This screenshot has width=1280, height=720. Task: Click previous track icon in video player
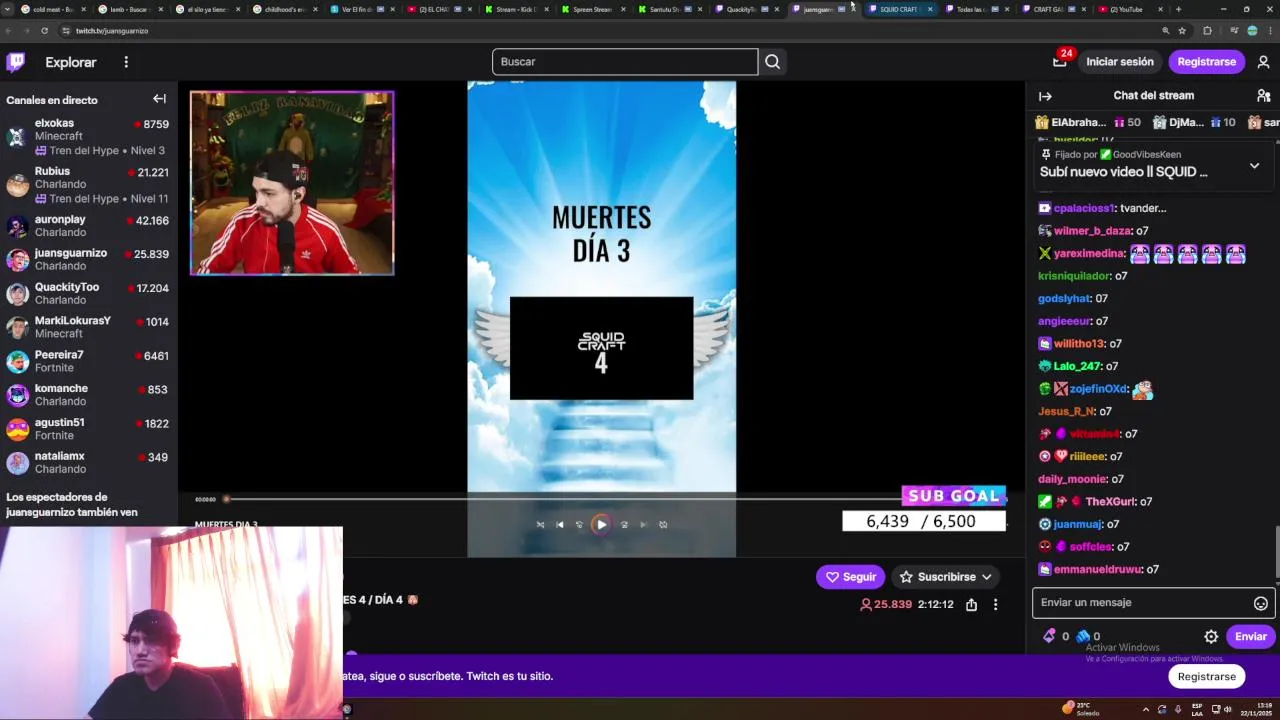[x=559, y=524]
